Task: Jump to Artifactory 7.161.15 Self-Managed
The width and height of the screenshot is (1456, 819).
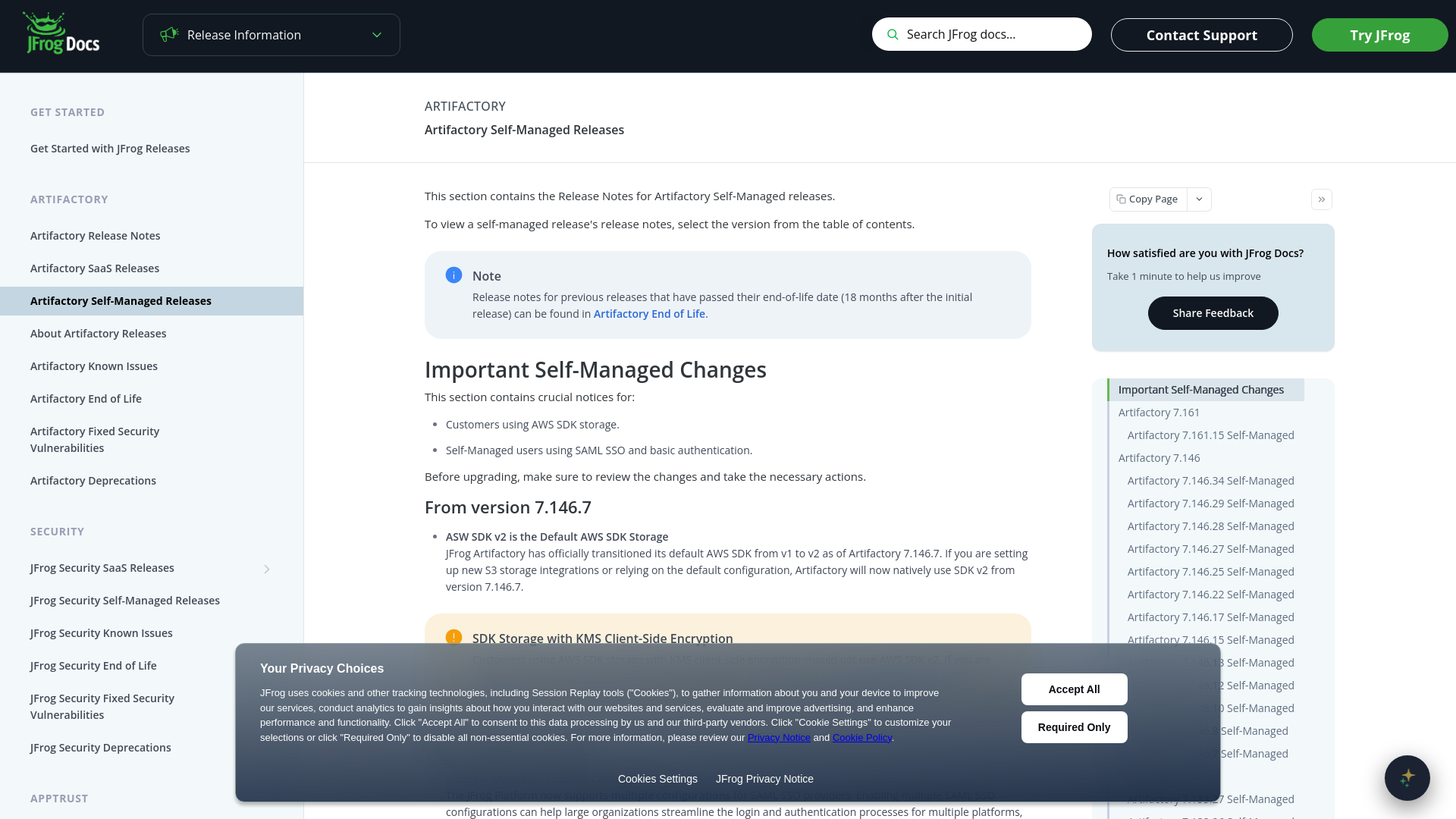Action: (1211, 435)
